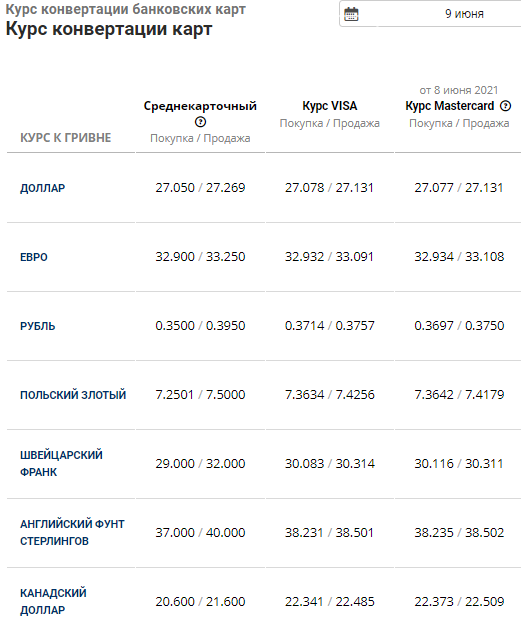
Task: Select euro Mastercard rate 32.934 / 33.108
Action: pos(459,257)
